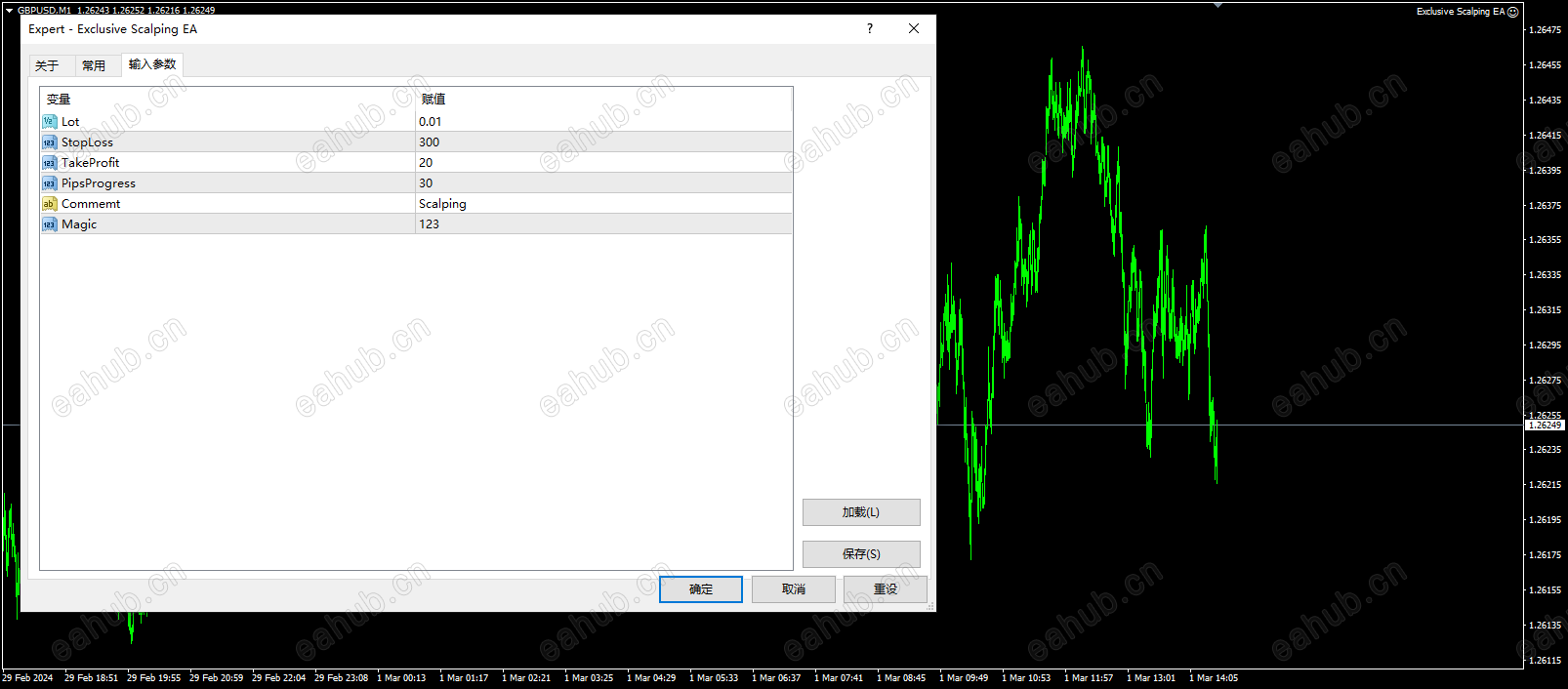Click the smiley icon beside Exclusive Scalping EA
This screenshot has height=689, width=1568.
(x=1513, y=12)
